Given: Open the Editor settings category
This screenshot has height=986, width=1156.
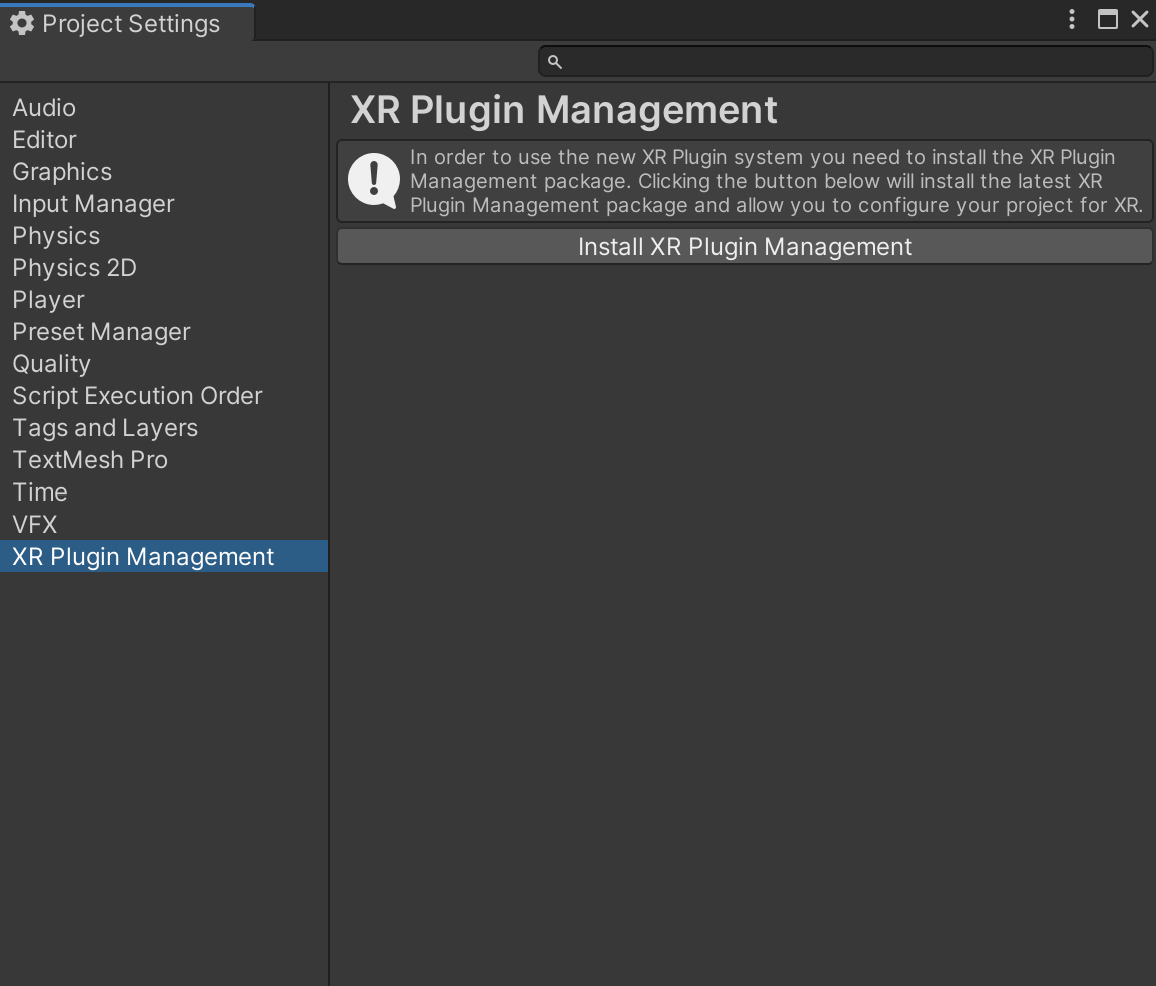Looking at the screenshot, I should (45, 140).
